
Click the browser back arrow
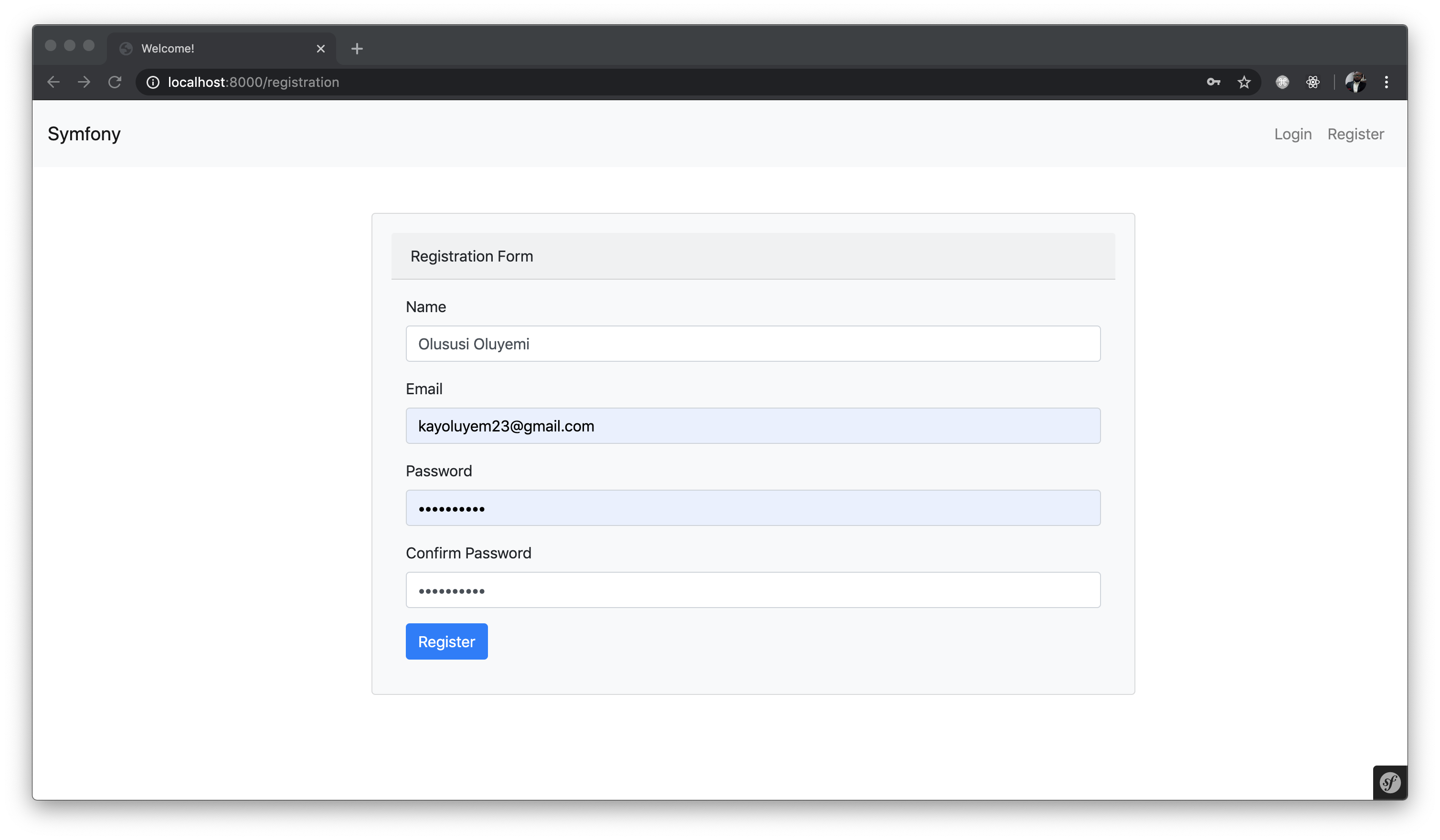pos(53,82)
